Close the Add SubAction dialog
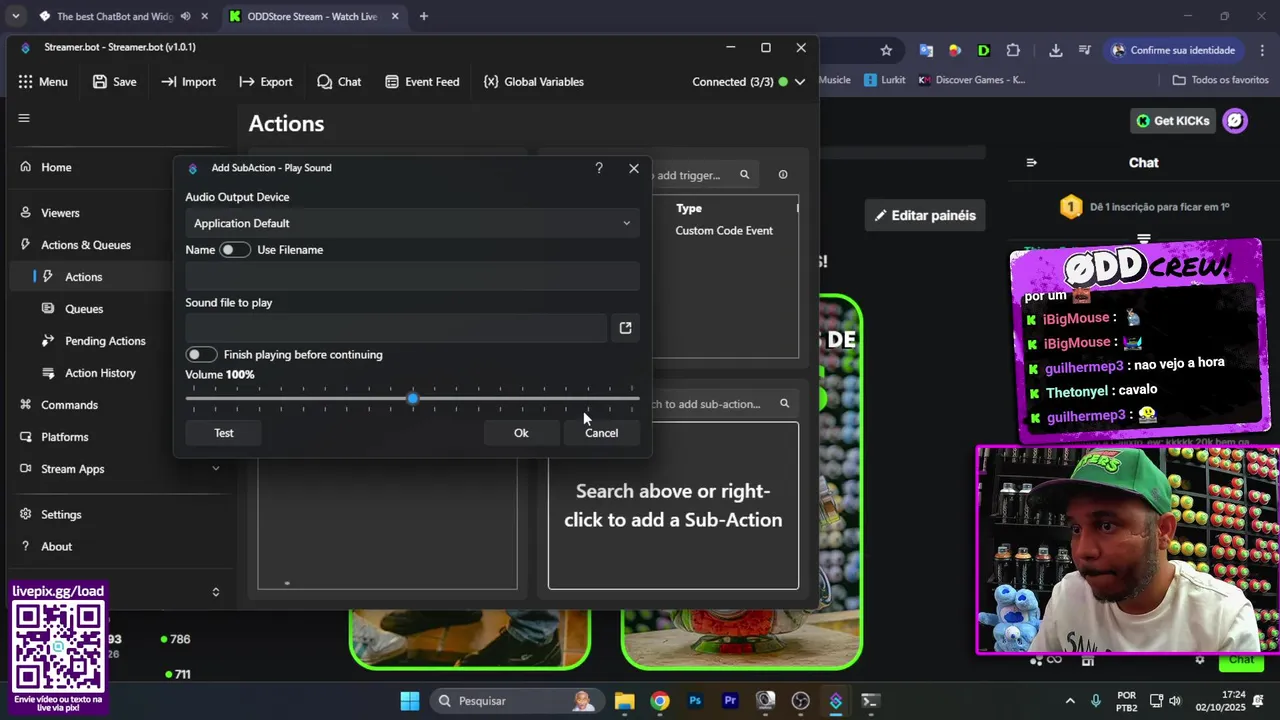Screen dimensions: 1280x720 pos(634,168)
